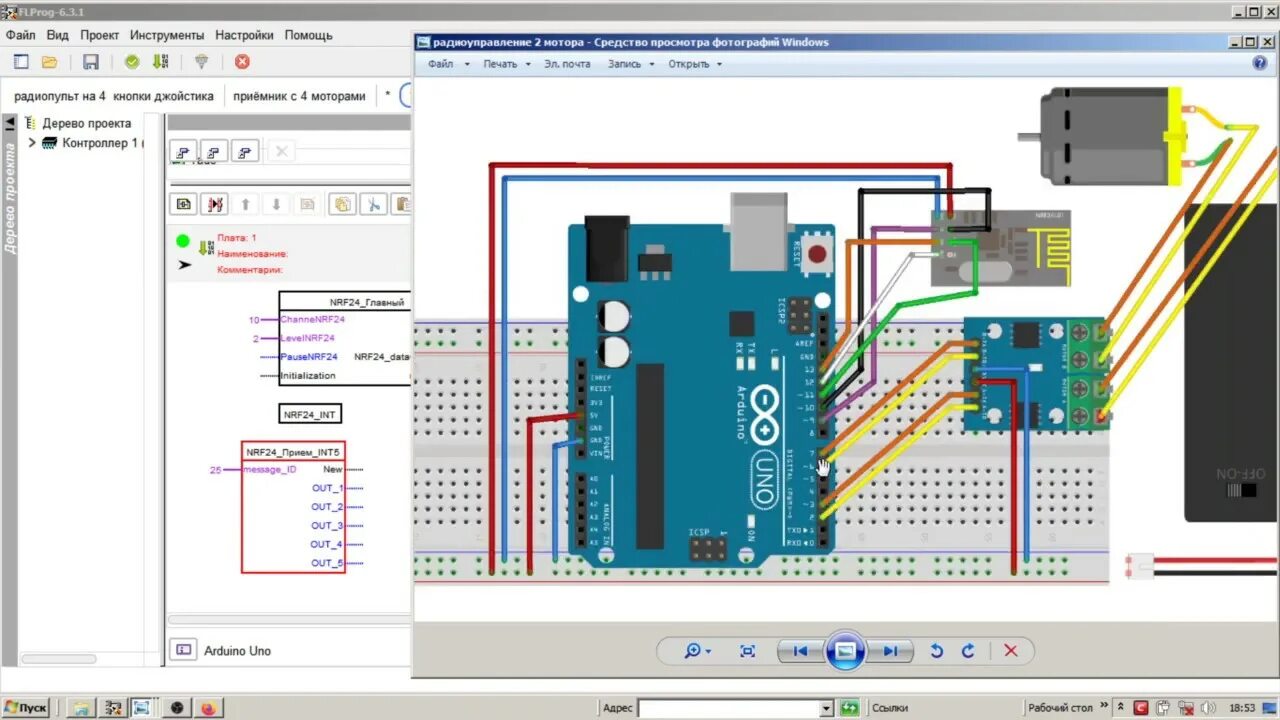The height and width of the screenshot is (720, 1280).
Task: Go to next photo in viewer
Action: 889,651
